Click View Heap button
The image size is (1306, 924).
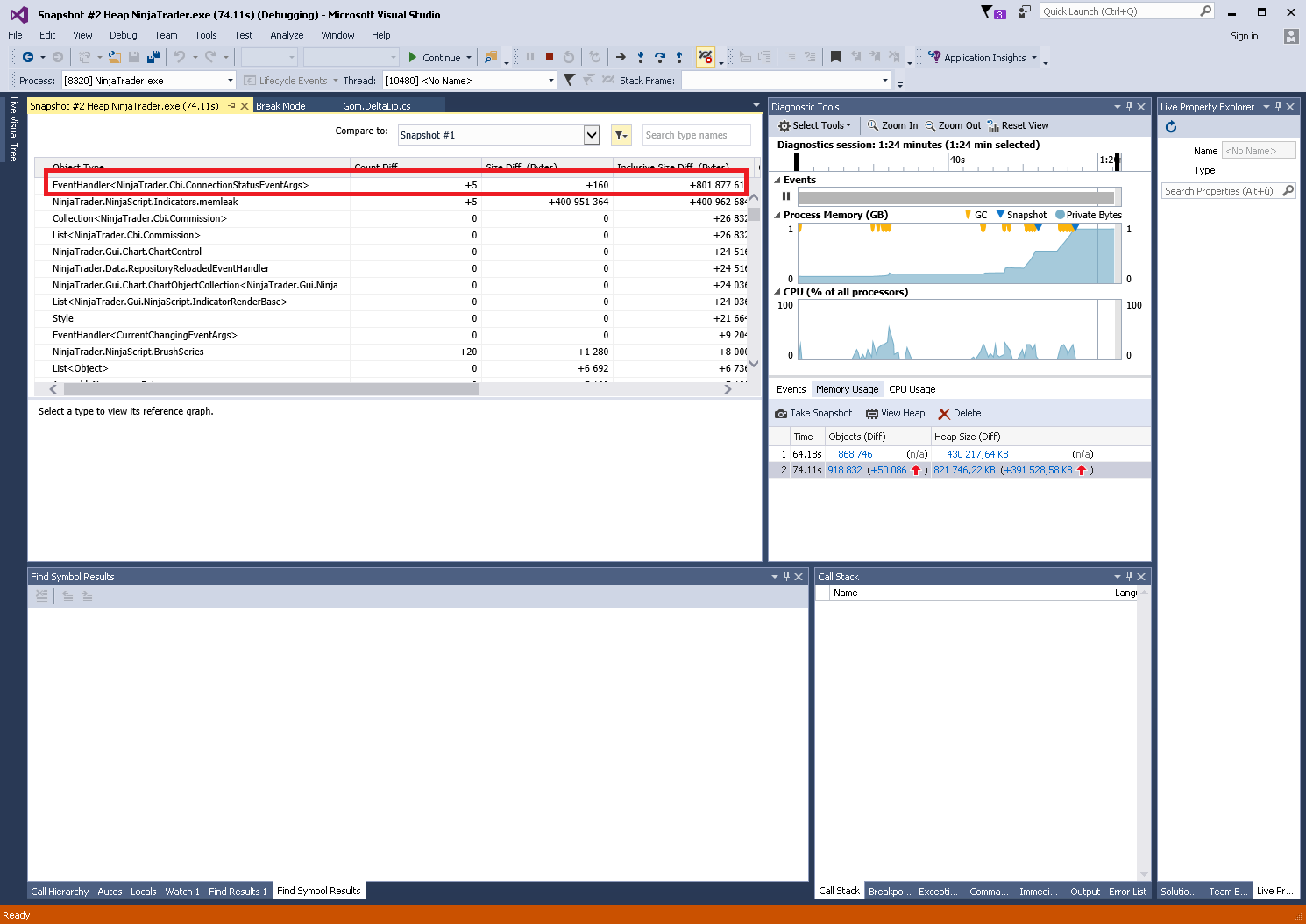click(x=895, y=414)
